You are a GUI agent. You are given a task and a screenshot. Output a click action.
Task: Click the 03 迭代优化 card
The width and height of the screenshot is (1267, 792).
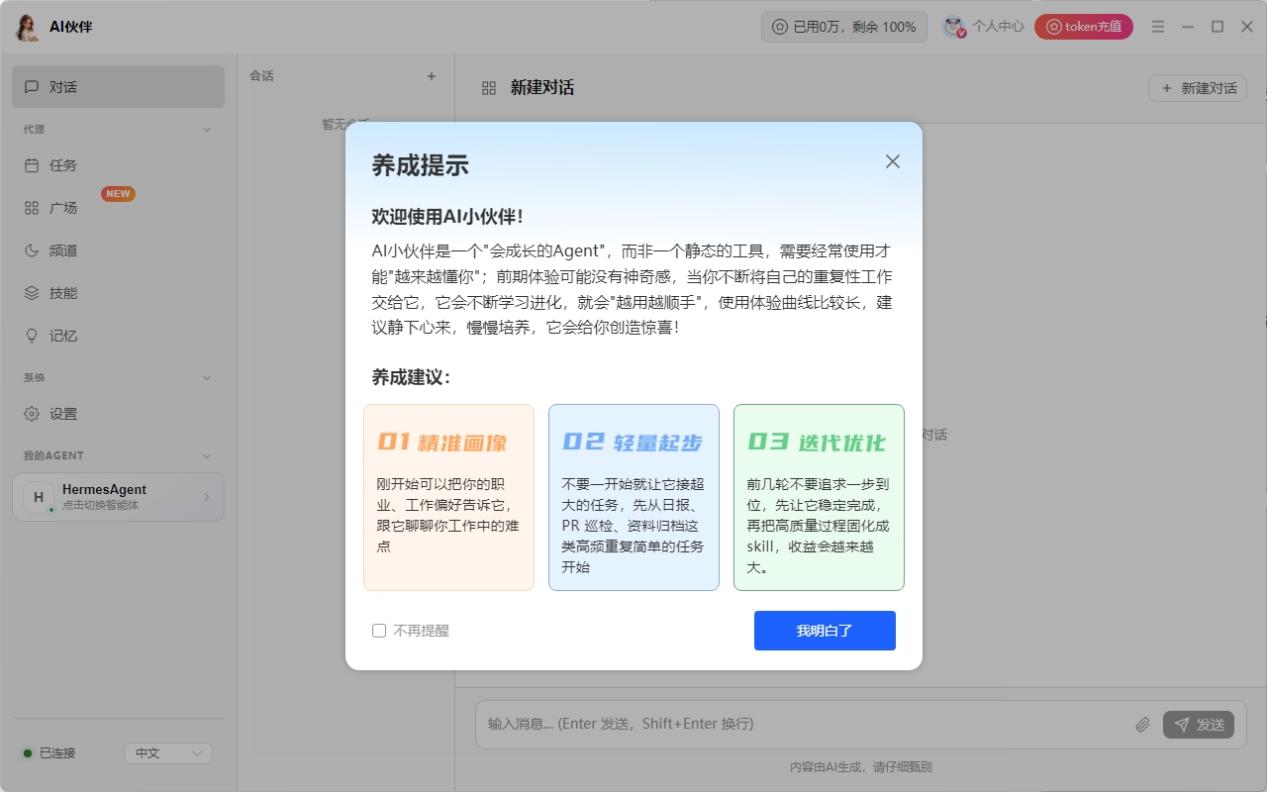click(x=819, y=497)
